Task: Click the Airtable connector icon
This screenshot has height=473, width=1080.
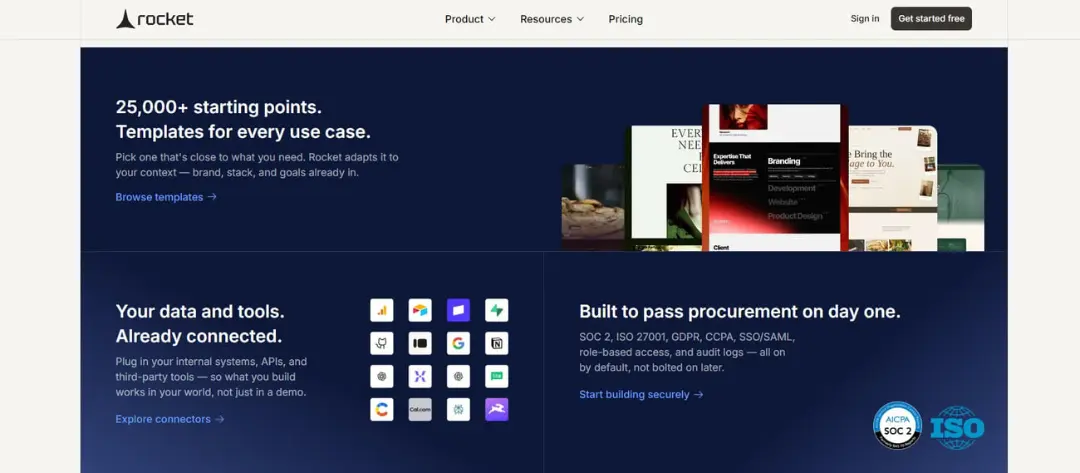Action: pyautogui.click(x=419, y=310)
